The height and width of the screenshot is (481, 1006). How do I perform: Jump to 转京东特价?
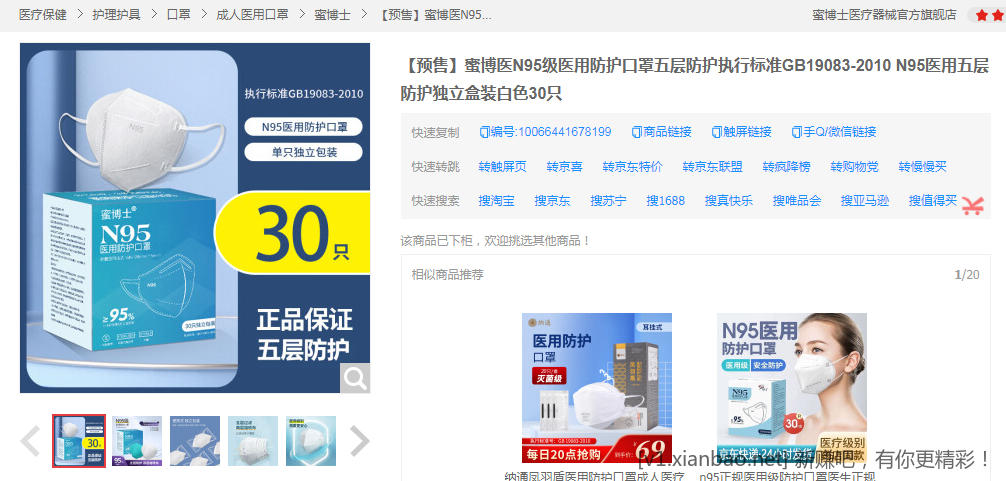(x=633, y=167)
